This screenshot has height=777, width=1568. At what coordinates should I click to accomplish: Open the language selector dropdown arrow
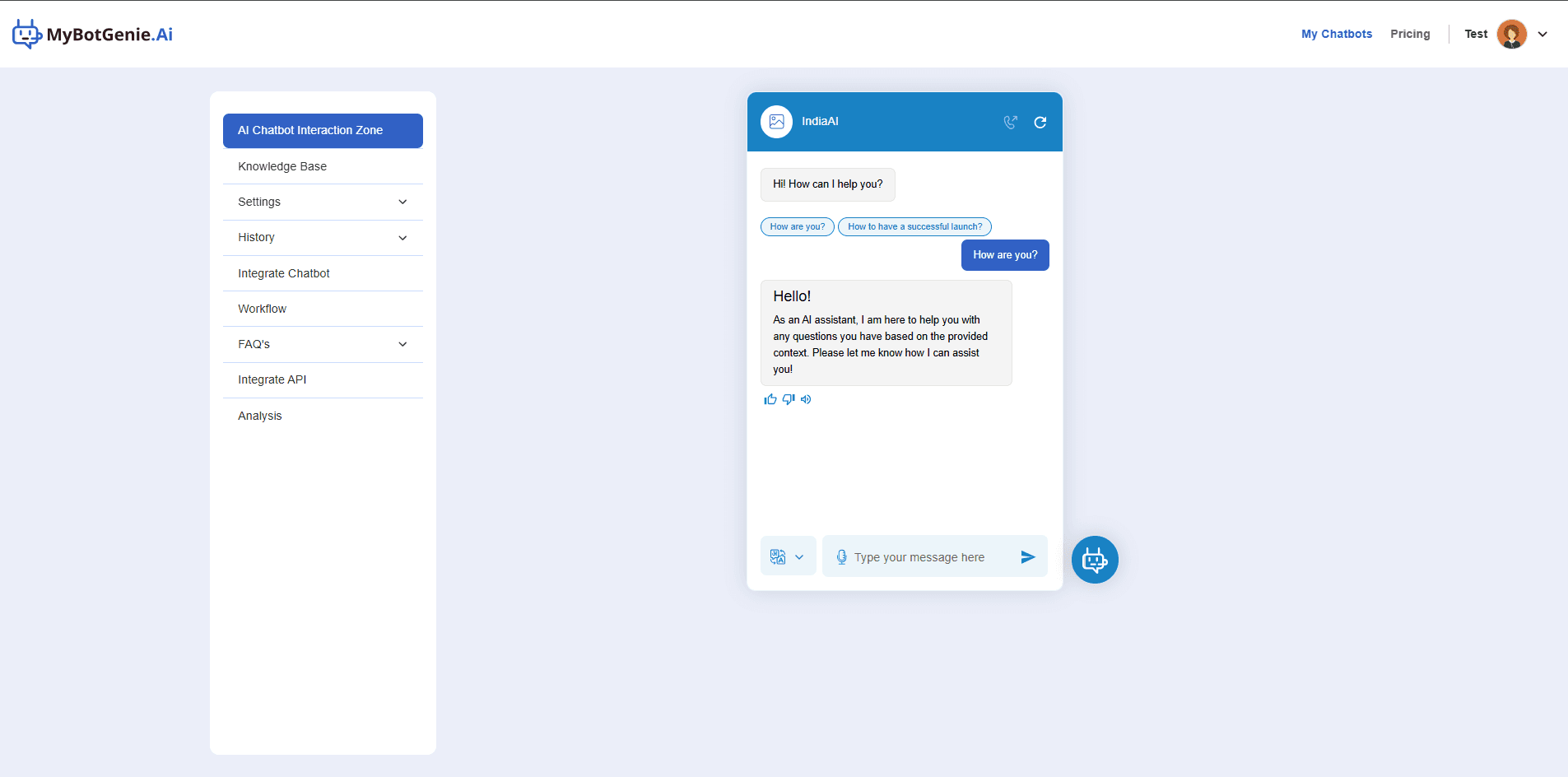click(799, 557)
